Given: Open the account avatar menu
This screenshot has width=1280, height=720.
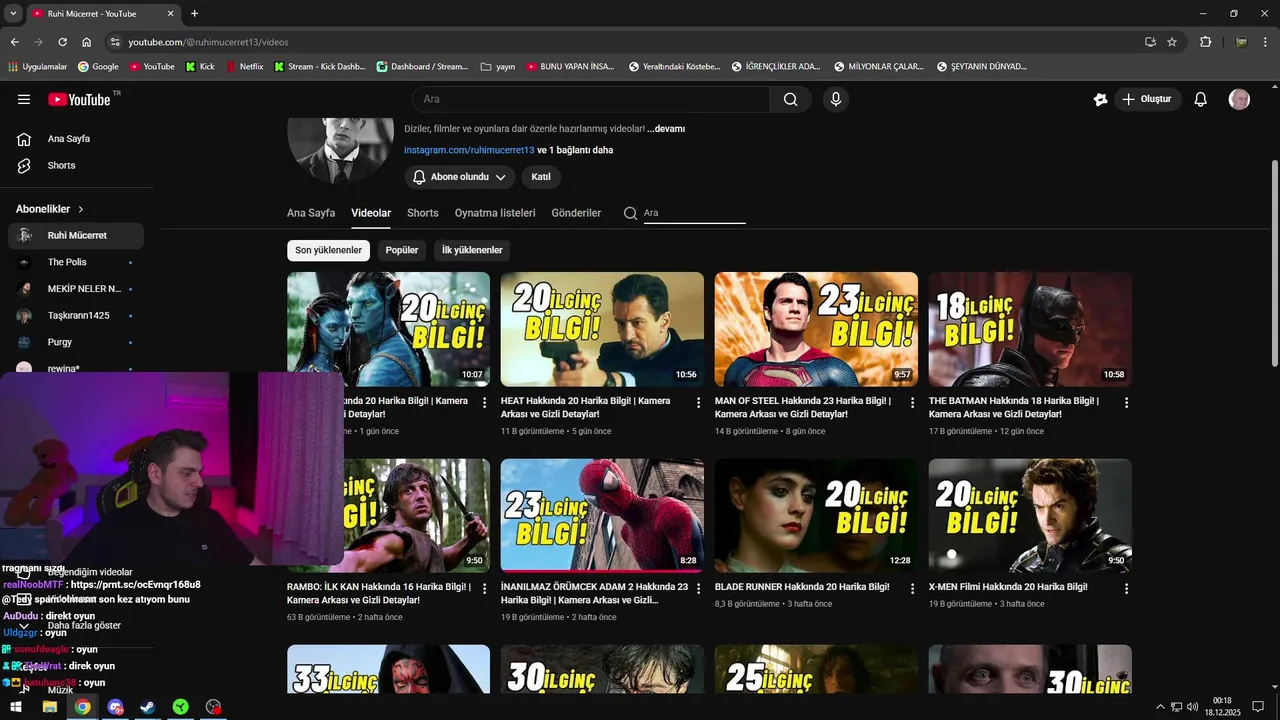Looking at the screenshot, I should point(1239,99).
